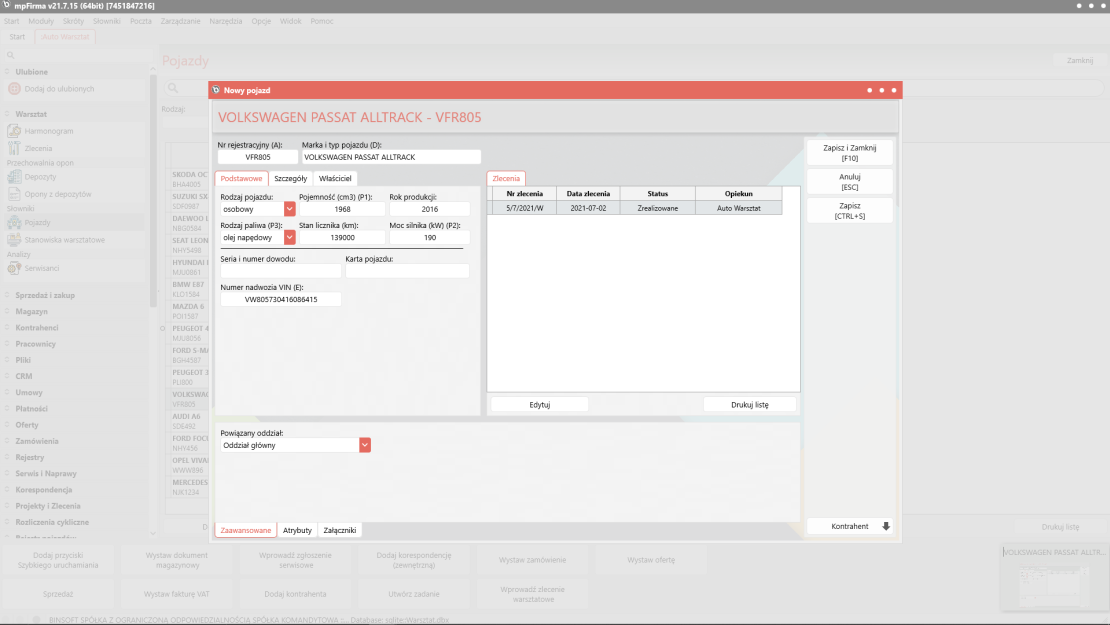This screenshot has width=1110, height=625.
Task: Click the Seria i numer dowodu field
Action: 280,271
